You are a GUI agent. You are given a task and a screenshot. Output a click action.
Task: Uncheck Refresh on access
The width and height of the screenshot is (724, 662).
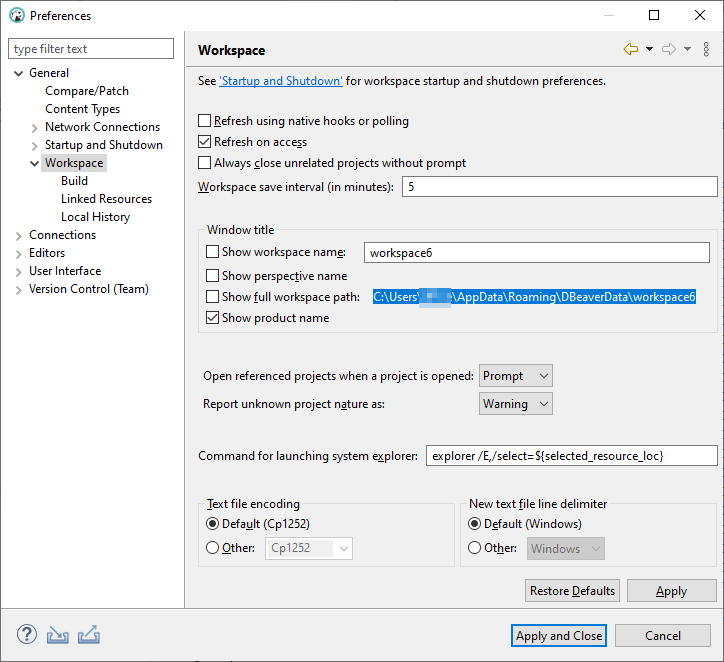coord(205,142)
